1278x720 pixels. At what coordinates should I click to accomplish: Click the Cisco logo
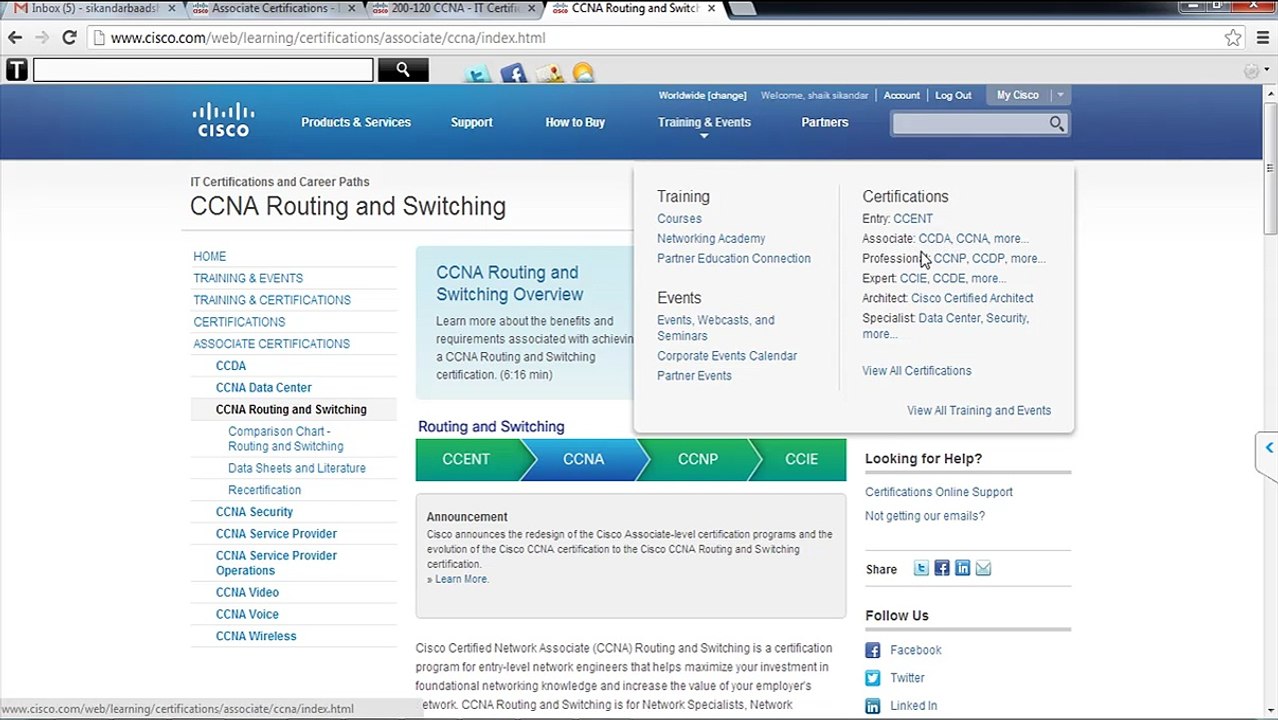click(x=223, y=119)
